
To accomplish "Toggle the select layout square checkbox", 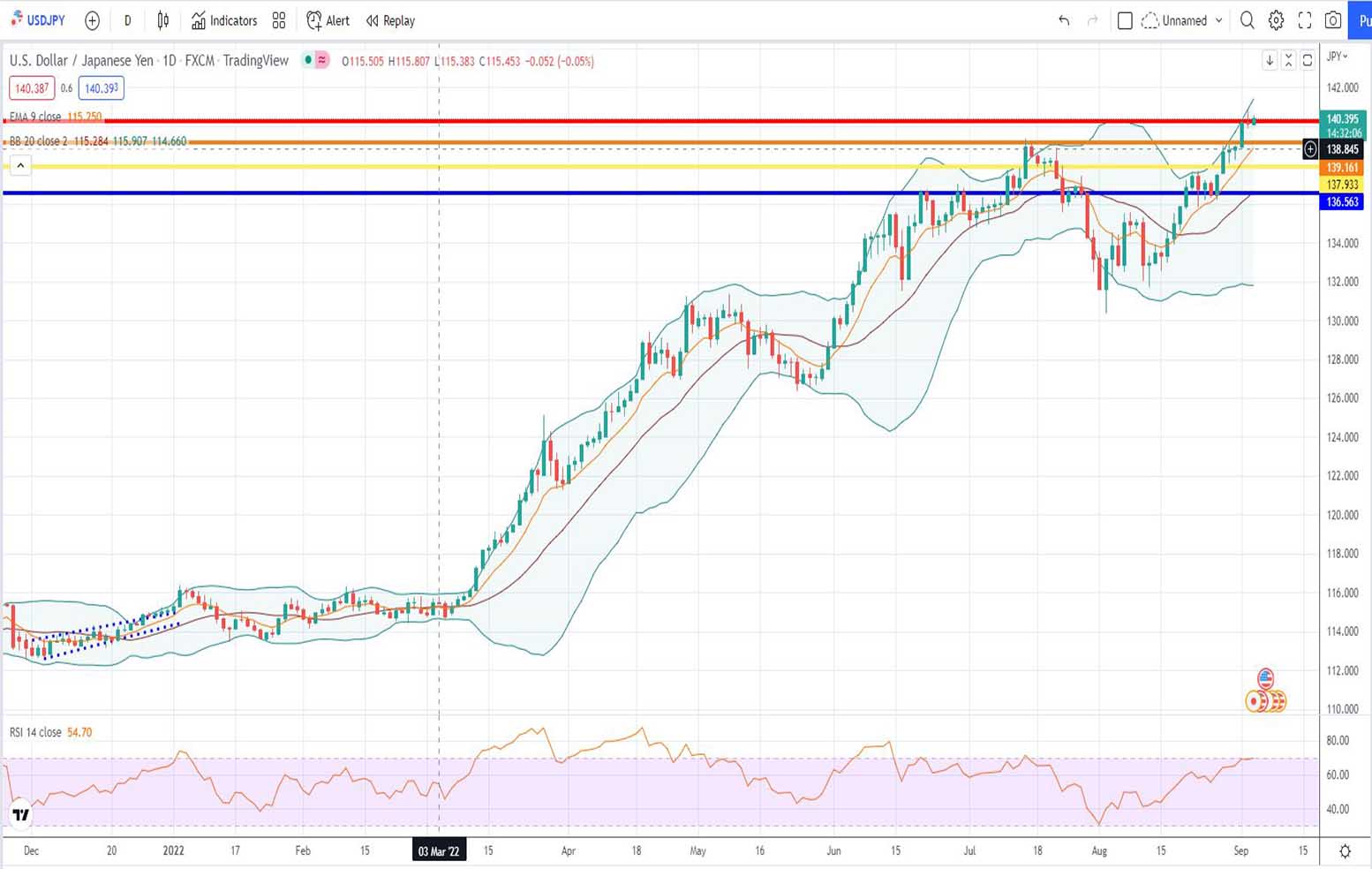I will point(1125,20).
